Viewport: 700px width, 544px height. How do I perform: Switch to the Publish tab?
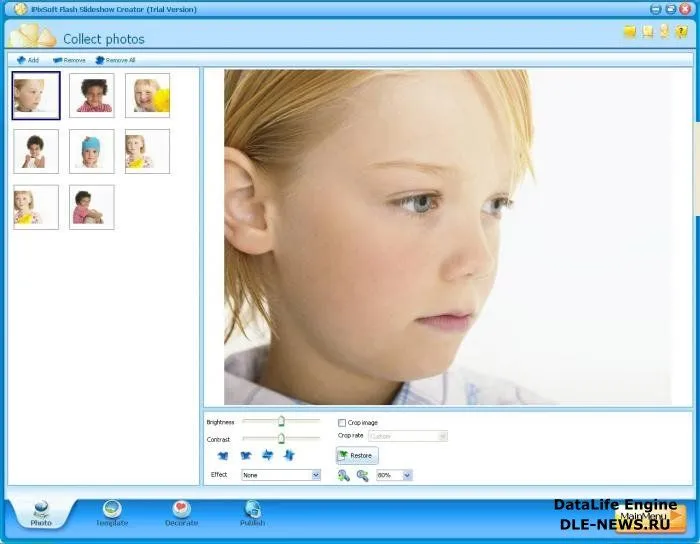coord(253,514)
